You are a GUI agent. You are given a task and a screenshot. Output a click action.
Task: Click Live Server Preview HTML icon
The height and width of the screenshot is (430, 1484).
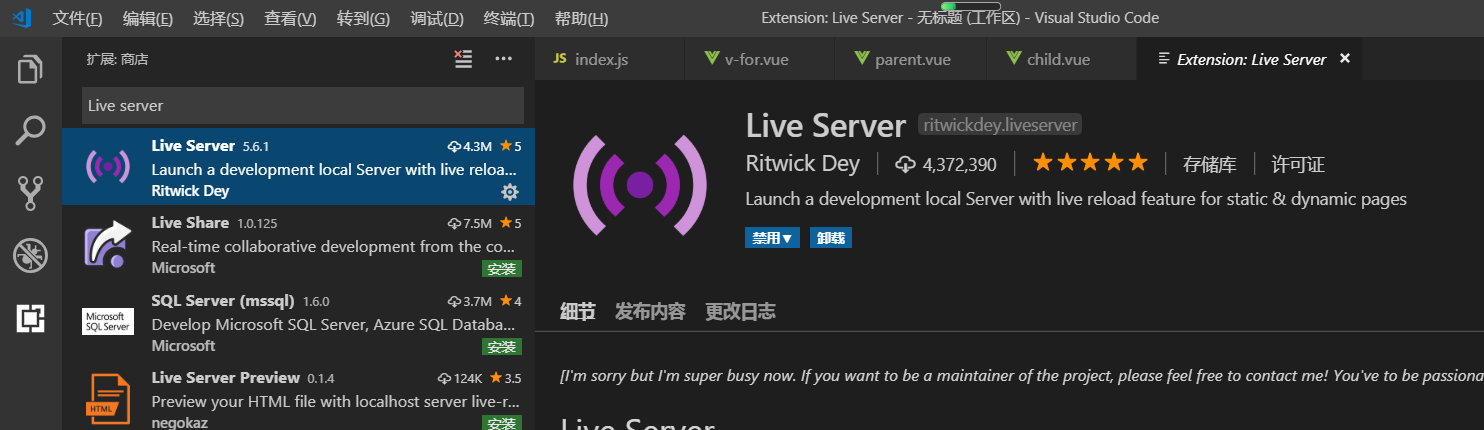point(107,399)
